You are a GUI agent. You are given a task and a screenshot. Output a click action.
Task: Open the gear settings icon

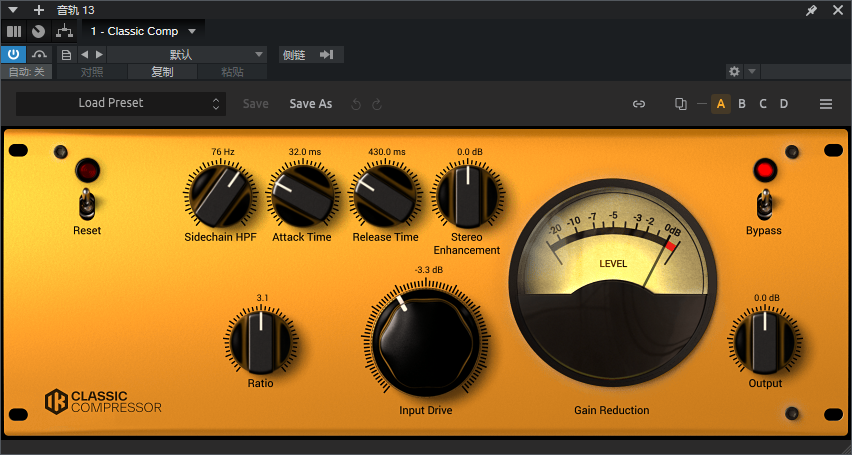tap(735, 71)
